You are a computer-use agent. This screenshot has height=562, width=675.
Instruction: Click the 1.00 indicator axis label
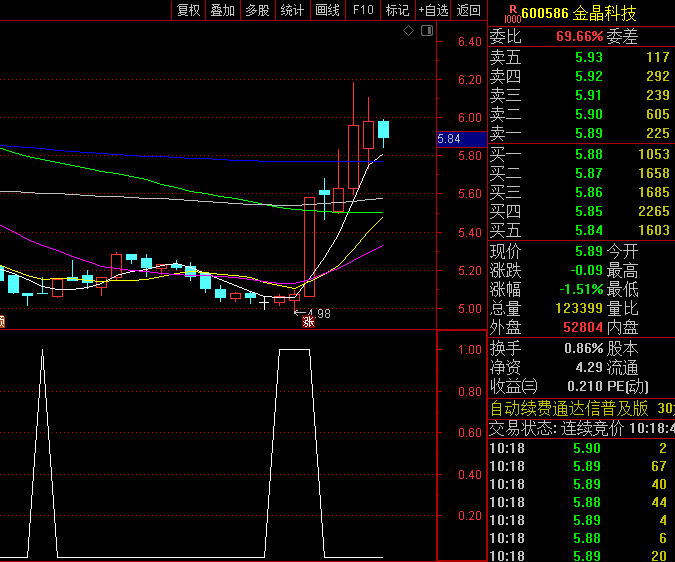click(x=469, y=349)
